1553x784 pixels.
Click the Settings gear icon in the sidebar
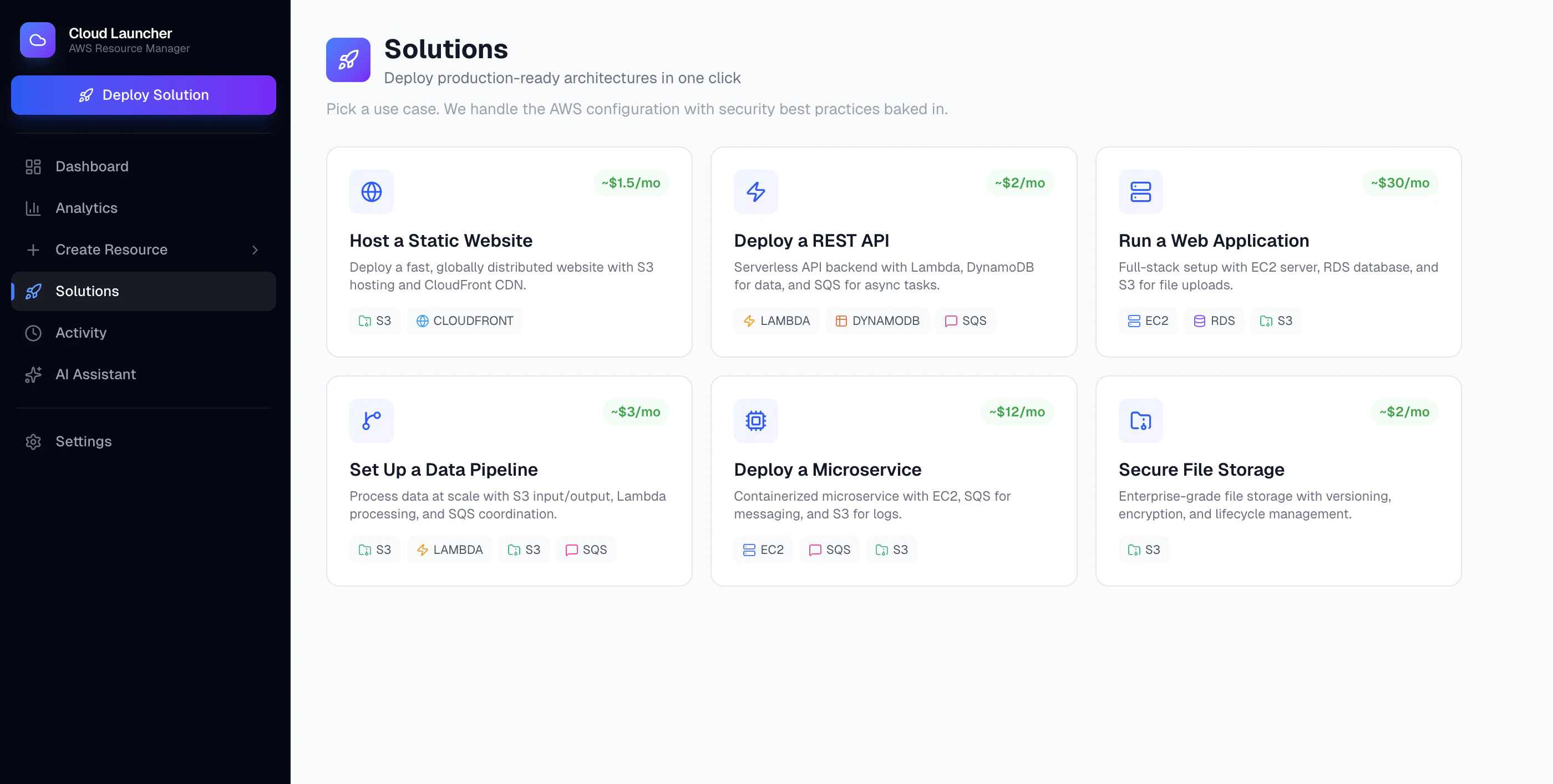(33, 442)
